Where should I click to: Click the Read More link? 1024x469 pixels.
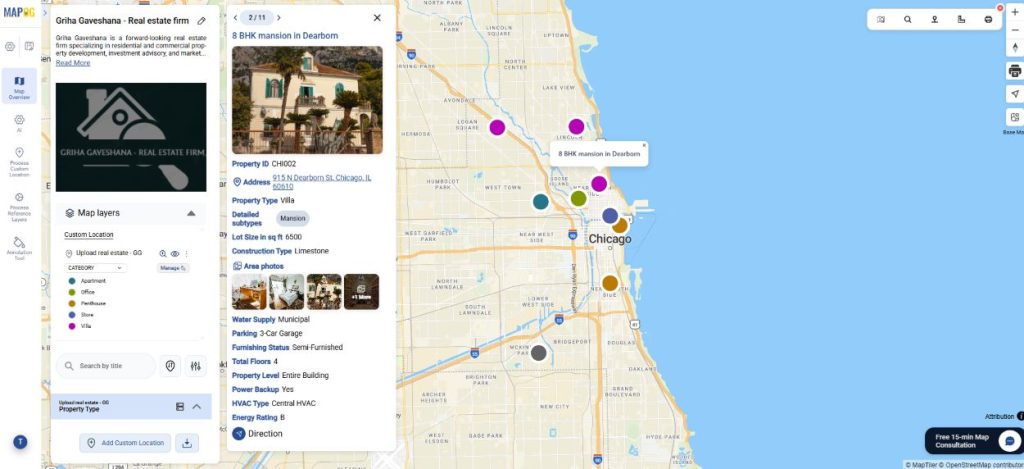coord(72,63)
